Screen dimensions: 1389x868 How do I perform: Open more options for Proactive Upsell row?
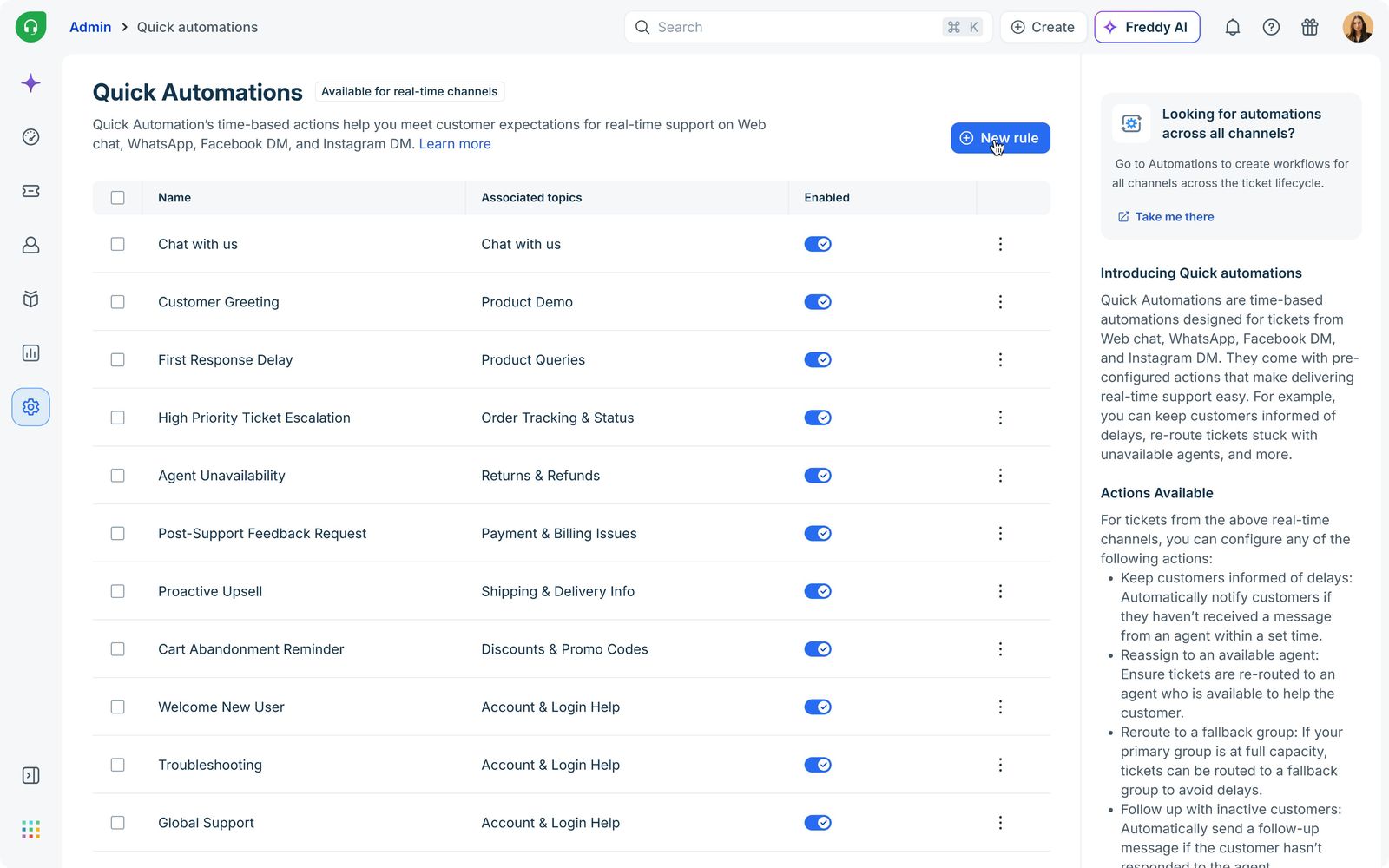click(x=1000, y=591)
